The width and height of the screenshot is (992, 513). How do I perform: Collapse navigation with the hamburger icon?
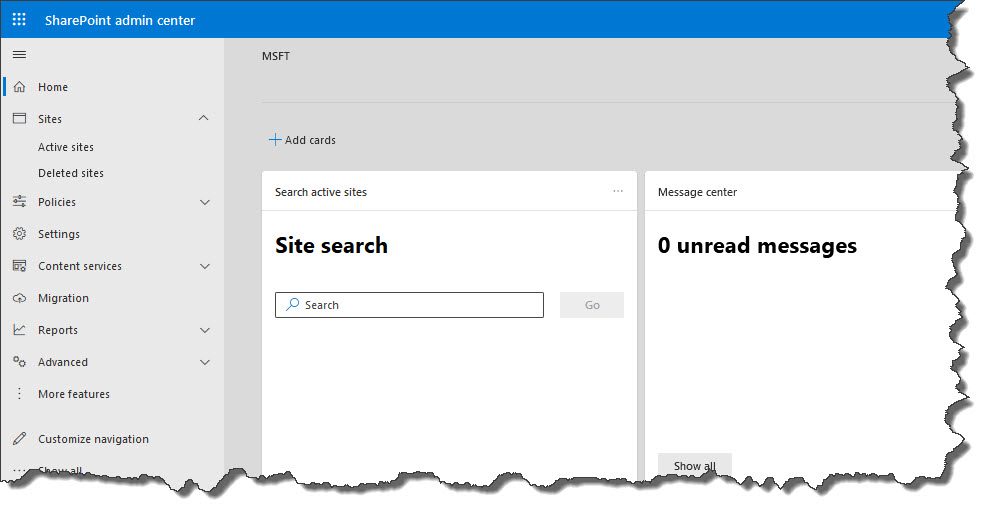point(20,54)
